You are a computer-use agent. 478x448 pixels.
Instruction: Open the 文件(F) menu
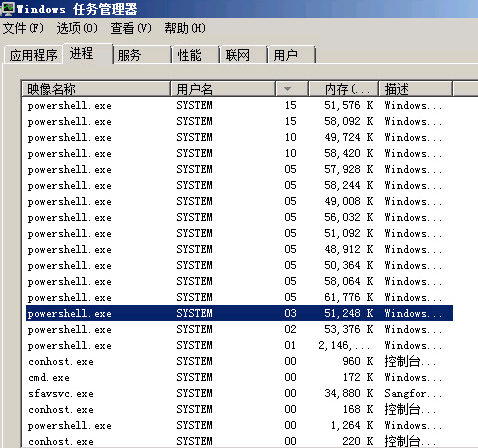[23, 28]
